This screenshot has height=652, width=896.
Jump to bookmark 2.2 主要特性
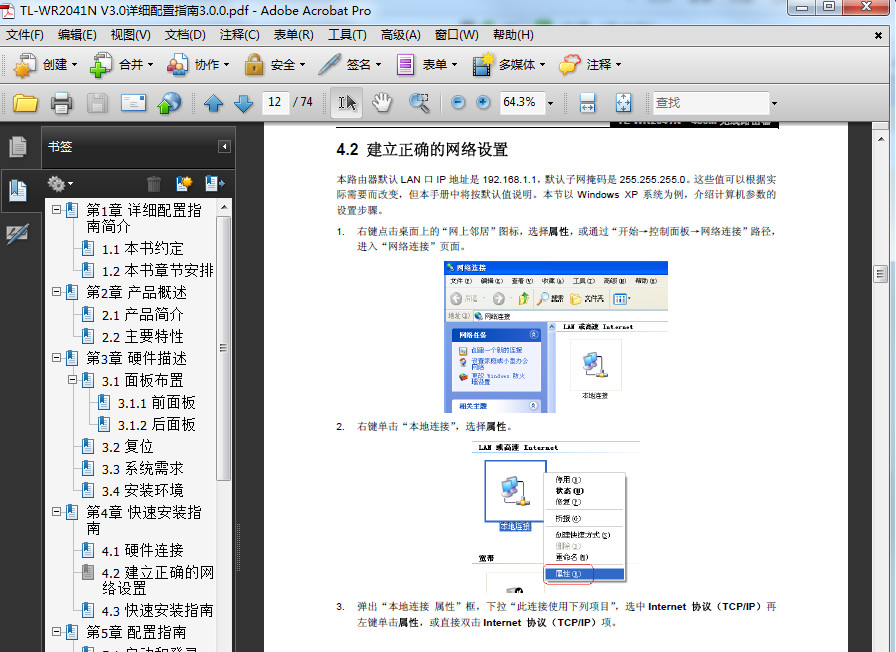pos(142,337)
